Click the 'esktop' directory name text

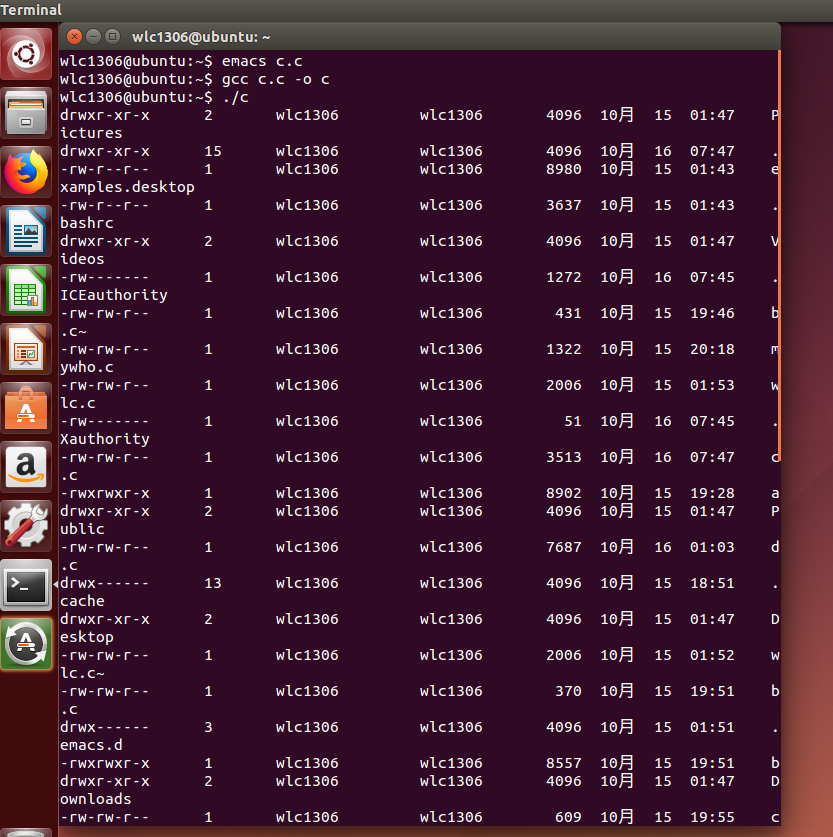tap(86, 637)
